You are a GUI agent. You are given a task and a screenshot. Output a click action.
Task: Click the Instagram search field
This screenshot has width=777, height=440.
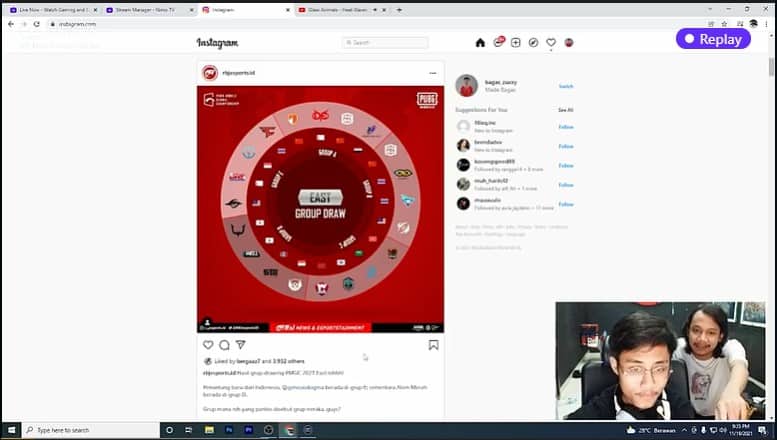pyautogui.click(x=385, y=43)
